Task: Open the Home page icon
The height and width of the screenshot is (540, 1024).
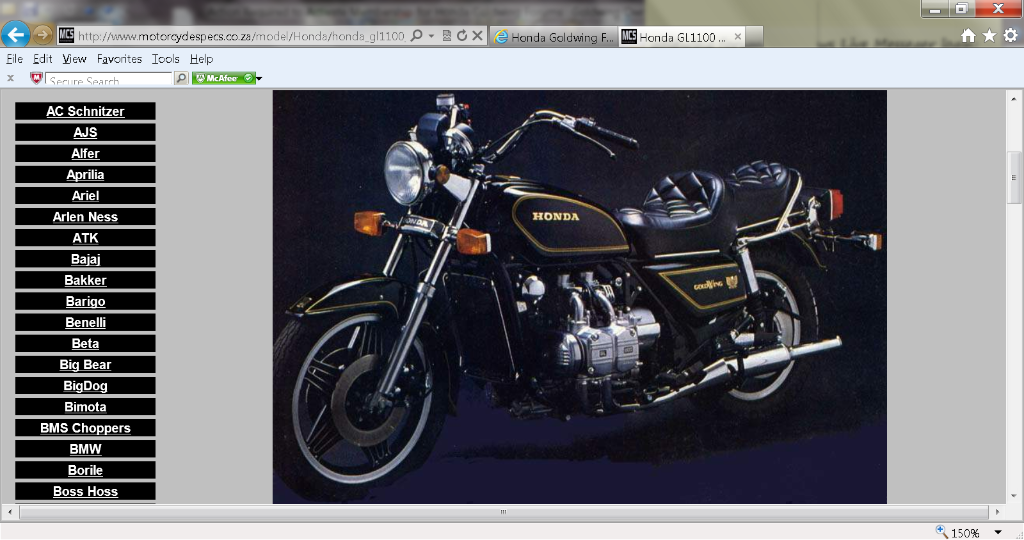Action: click(968, 36)
